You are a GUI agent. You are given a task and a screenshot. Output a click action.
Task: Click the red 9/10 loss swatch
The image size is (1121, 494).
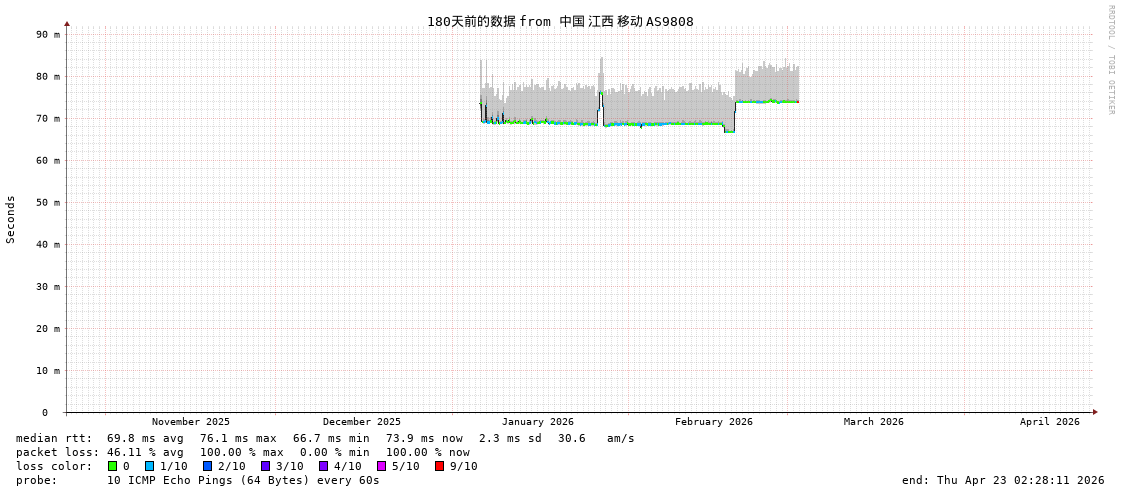pos(439,466)
